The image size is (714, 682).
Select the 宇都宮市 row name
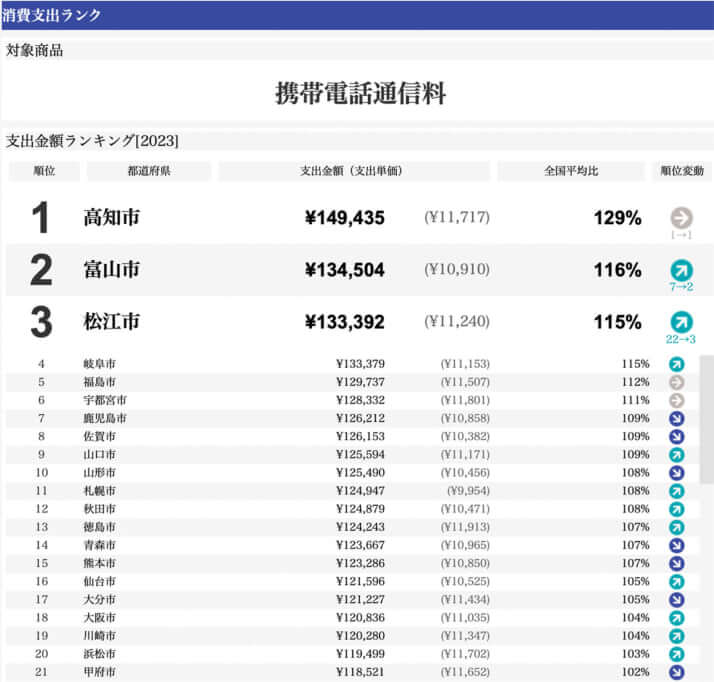click(x=104, y=400)
